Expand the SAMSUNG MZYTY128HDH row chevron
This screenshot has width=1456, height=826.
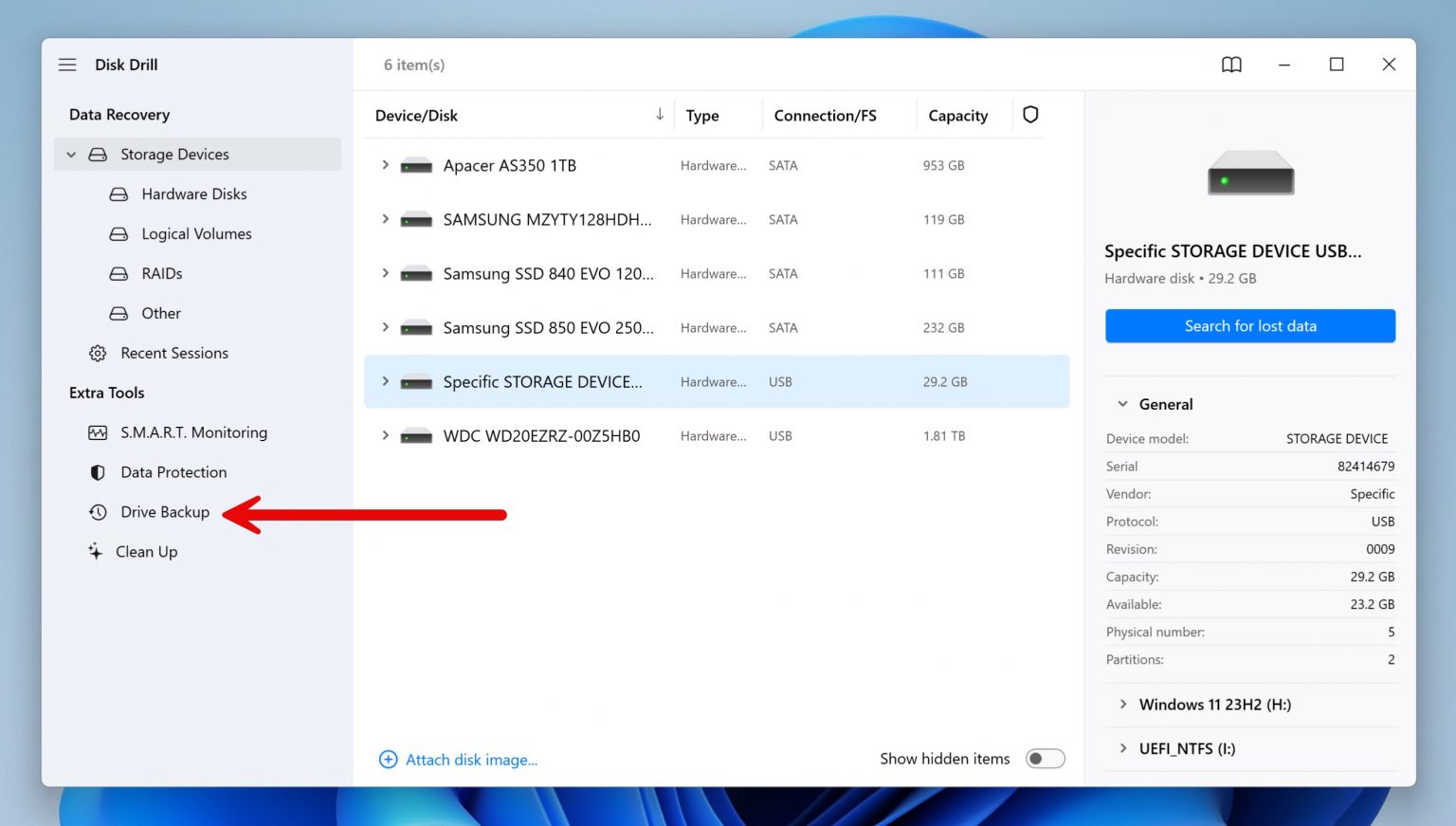point(385,219)
